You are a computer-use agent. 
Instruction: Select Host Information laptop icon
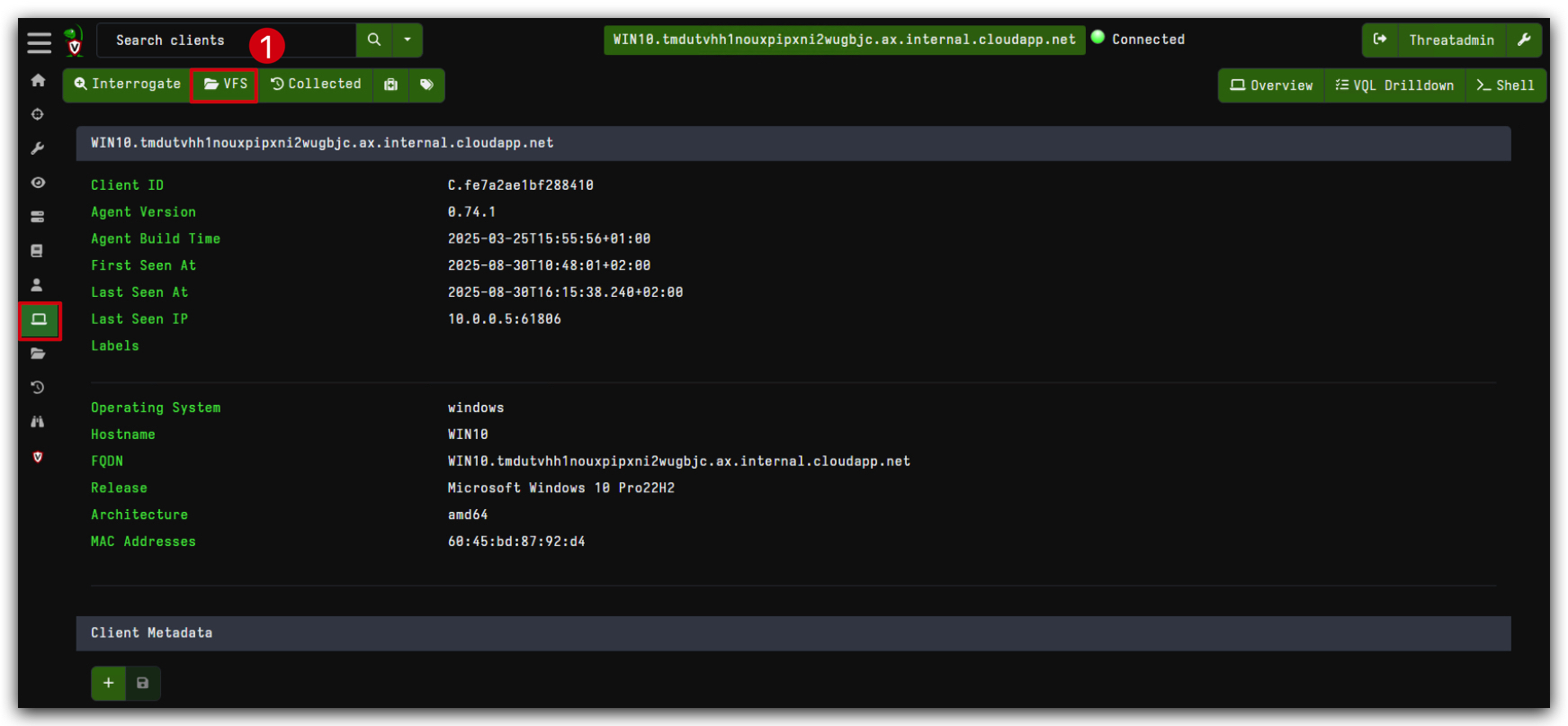(x=40, y=320)
